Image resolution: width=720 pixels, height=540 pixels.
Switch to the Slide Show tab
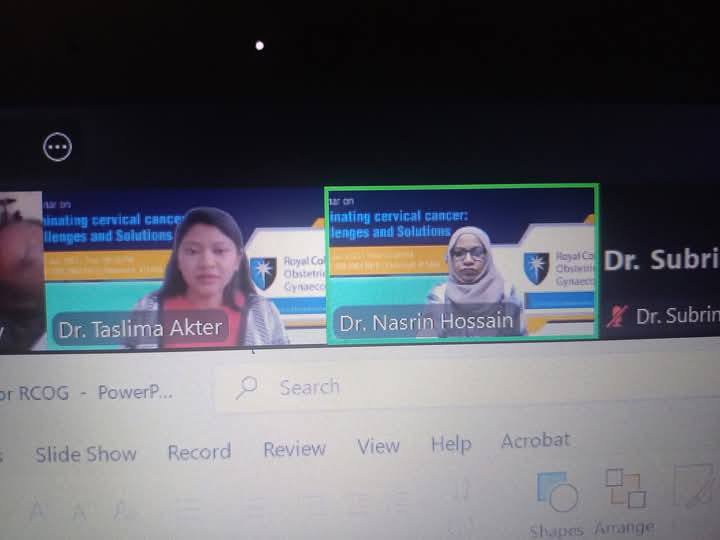(85, 454)
